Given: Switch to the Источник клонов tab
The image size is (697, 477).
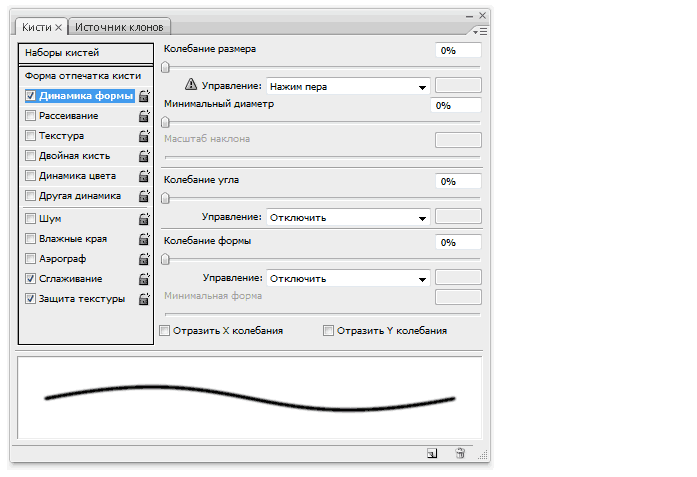Looking at the screenshot, I should pos(120,27).
